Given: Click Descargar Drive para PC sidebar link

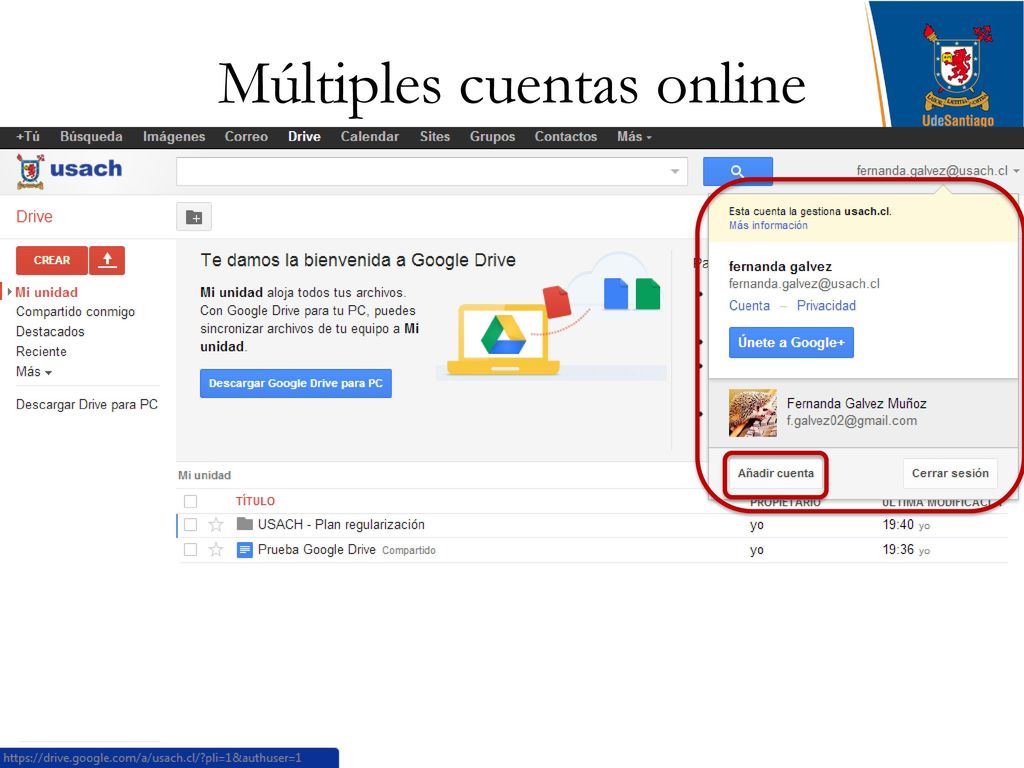Looking at the screenshot, I should click(87, 405).
